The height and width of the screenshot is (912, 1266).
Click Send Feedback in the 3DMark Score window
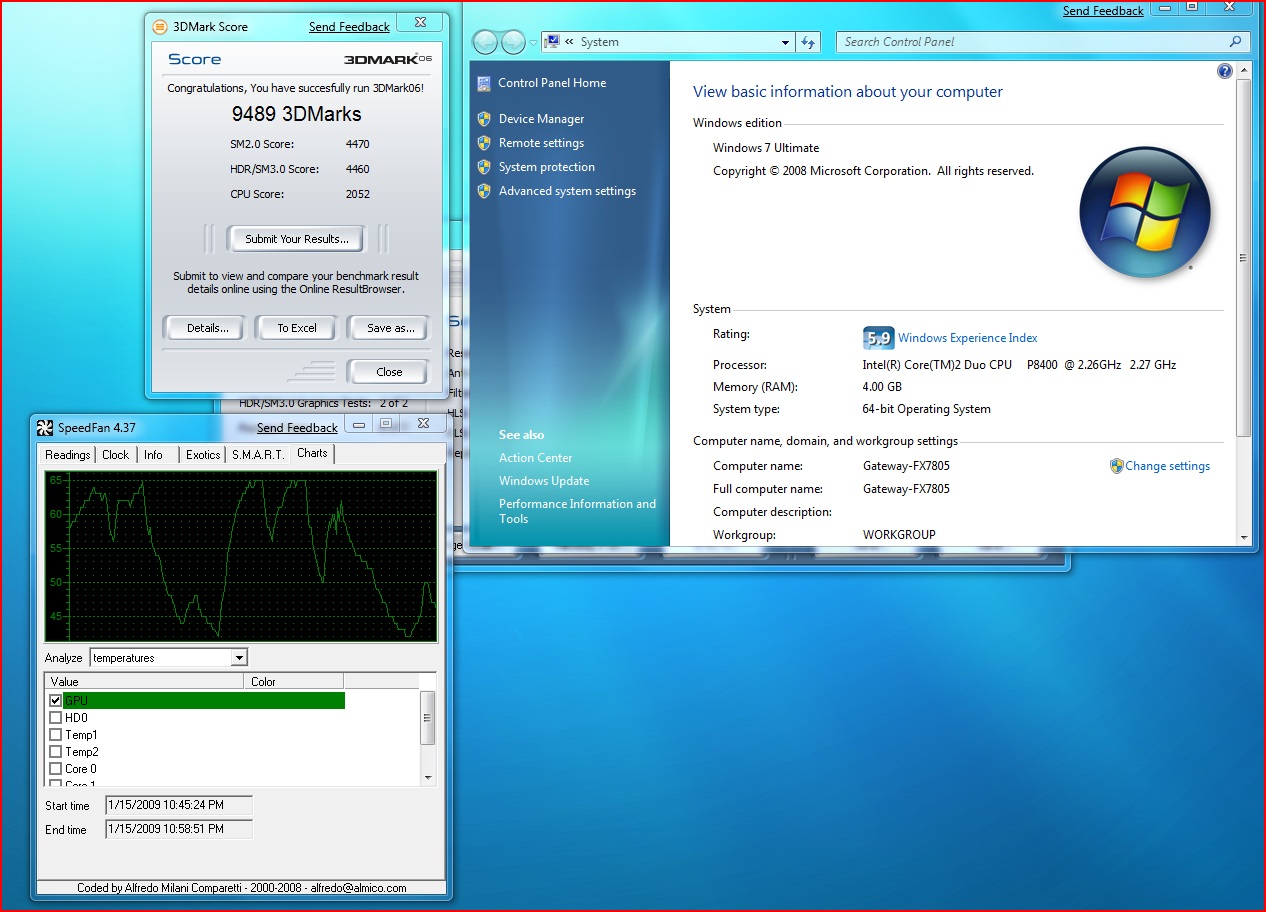[x=349, y=27]
